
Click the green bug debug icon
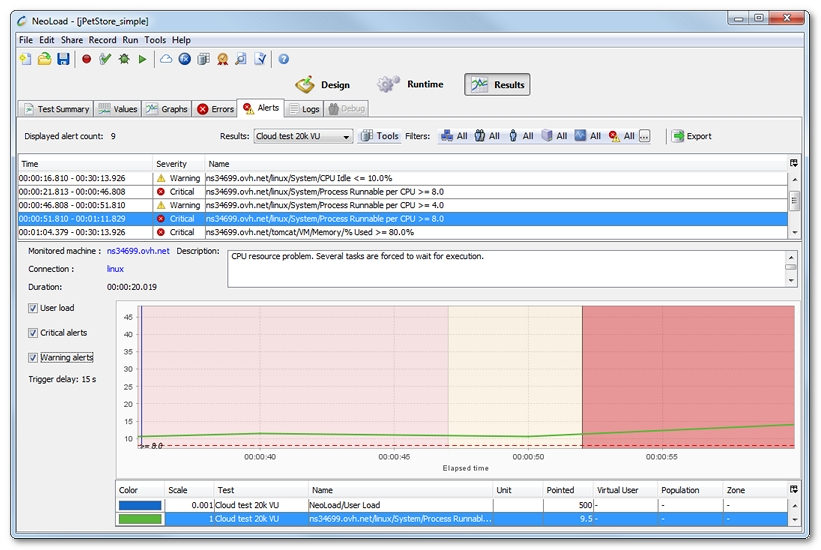[x=124, y=60]
